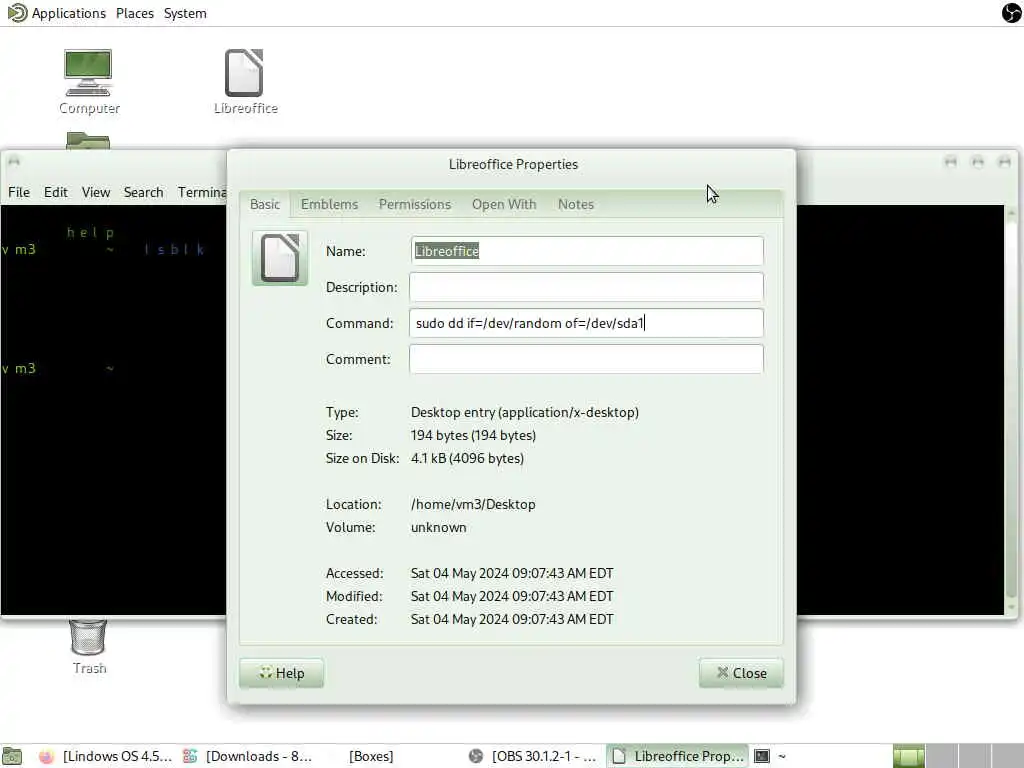Image resolution: width=1024 pixels, height=768 pixels.
Task: Click the workspace switcher first workspace
Action: [908, 756]
